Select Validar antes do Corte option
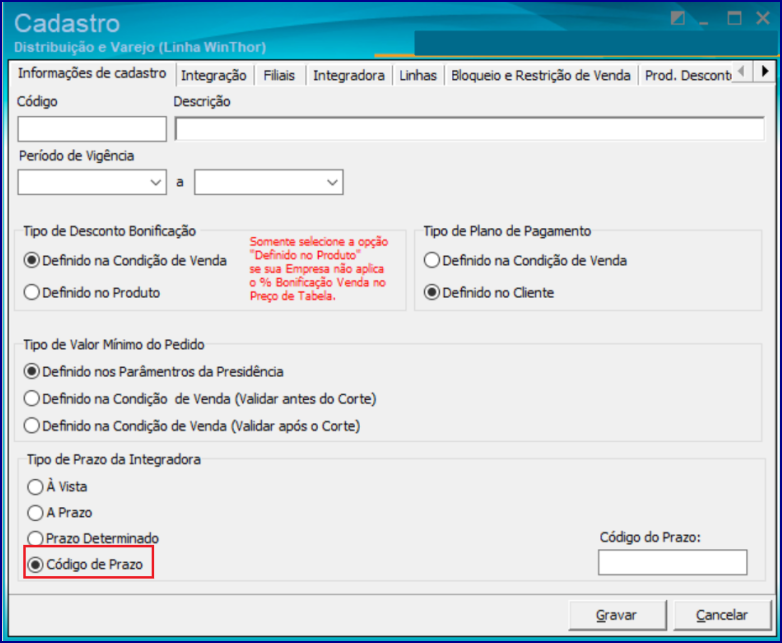782x643 pixels. tap(200, 399)
